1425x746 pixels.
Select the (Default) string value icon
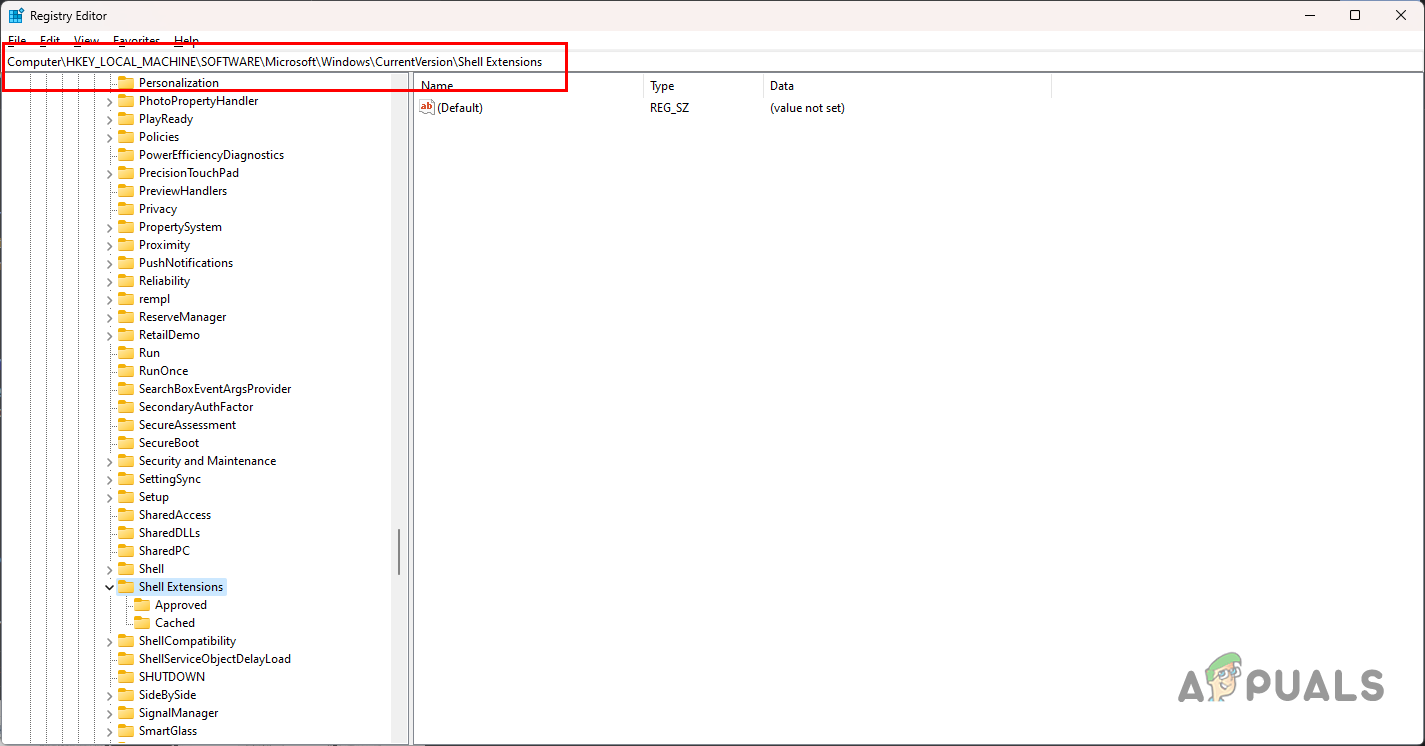tap(425, 107)
